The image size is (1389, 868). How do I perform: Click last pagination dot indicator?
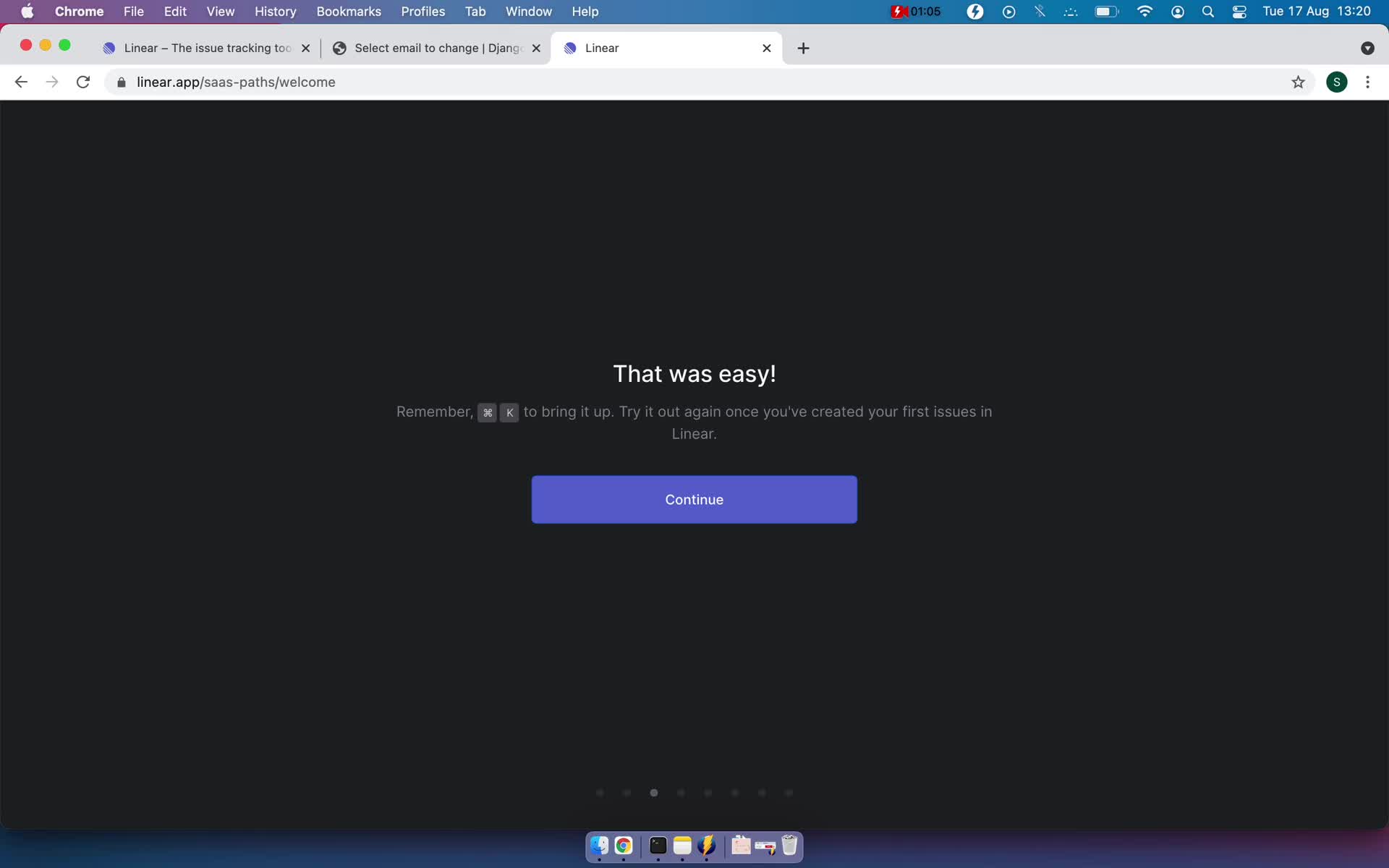(x=789, y=792)
